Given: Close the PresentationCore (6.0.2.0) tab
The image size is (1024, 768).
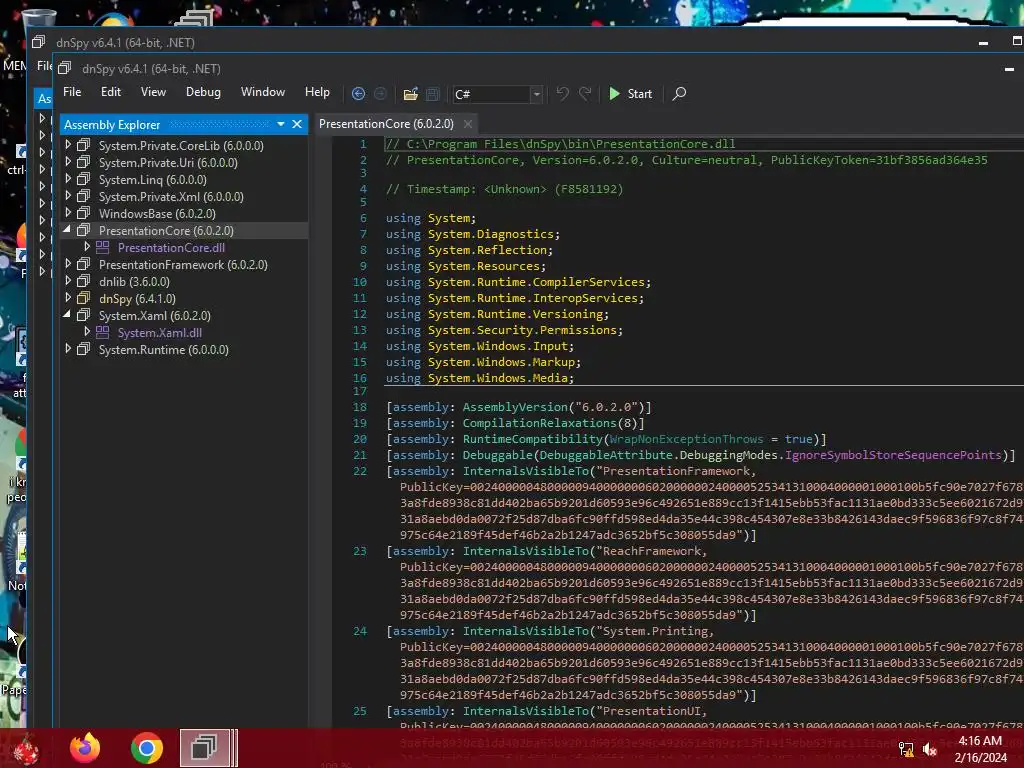Looking at the screenshot, I should point(468,123).
